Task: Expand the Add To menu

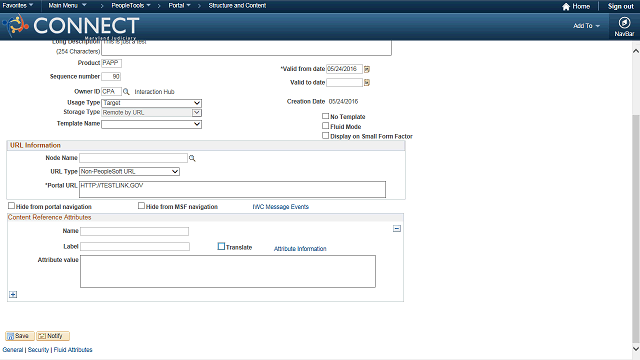Action: (586, 26)
